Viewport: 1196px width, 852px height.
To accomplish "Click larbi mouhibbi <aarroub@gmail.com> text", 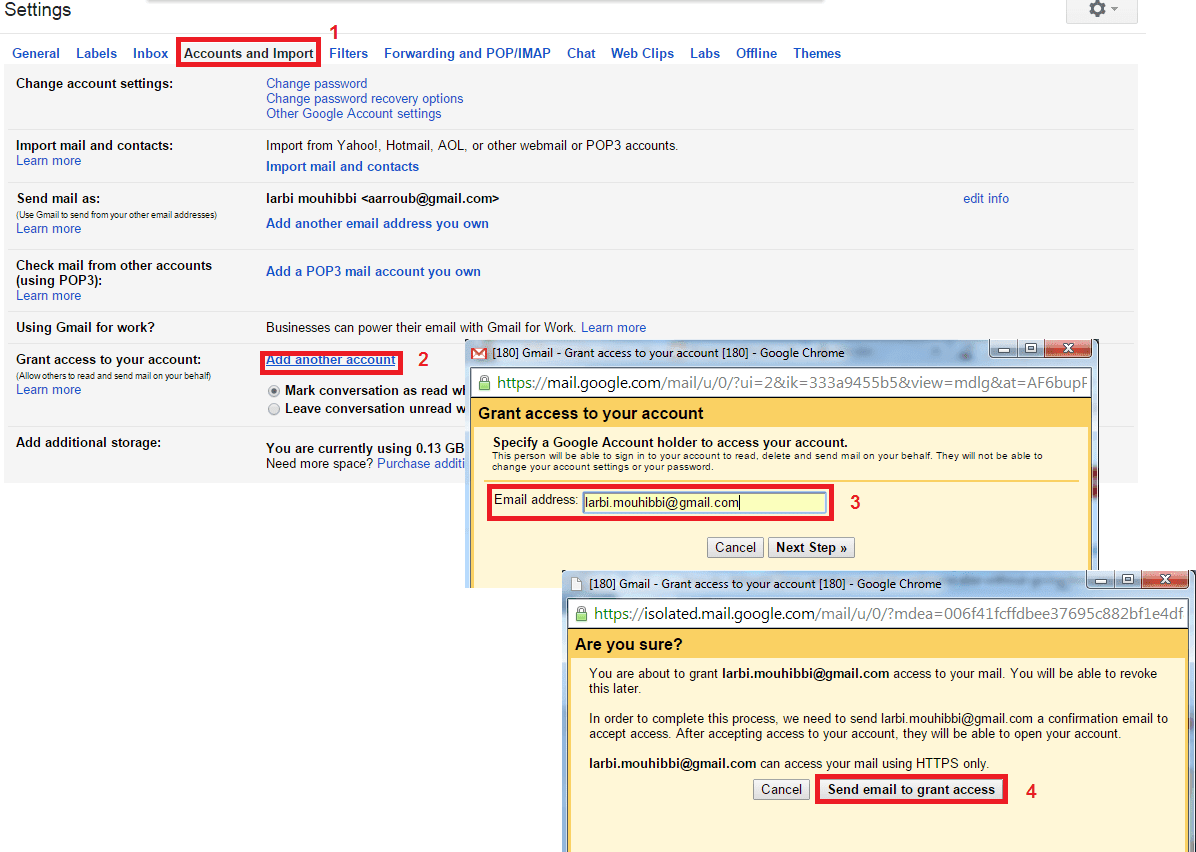I will (382, 198).
